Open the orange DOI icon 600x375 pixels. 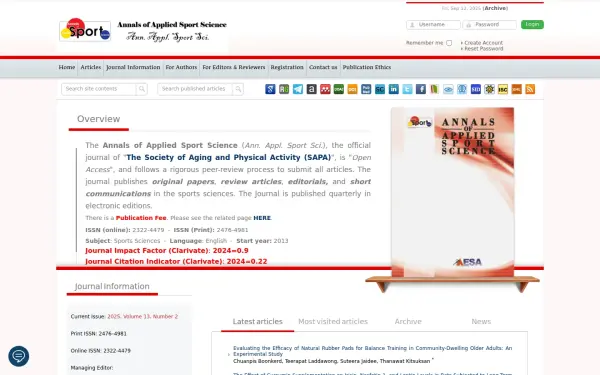click(x=352, y=89)
